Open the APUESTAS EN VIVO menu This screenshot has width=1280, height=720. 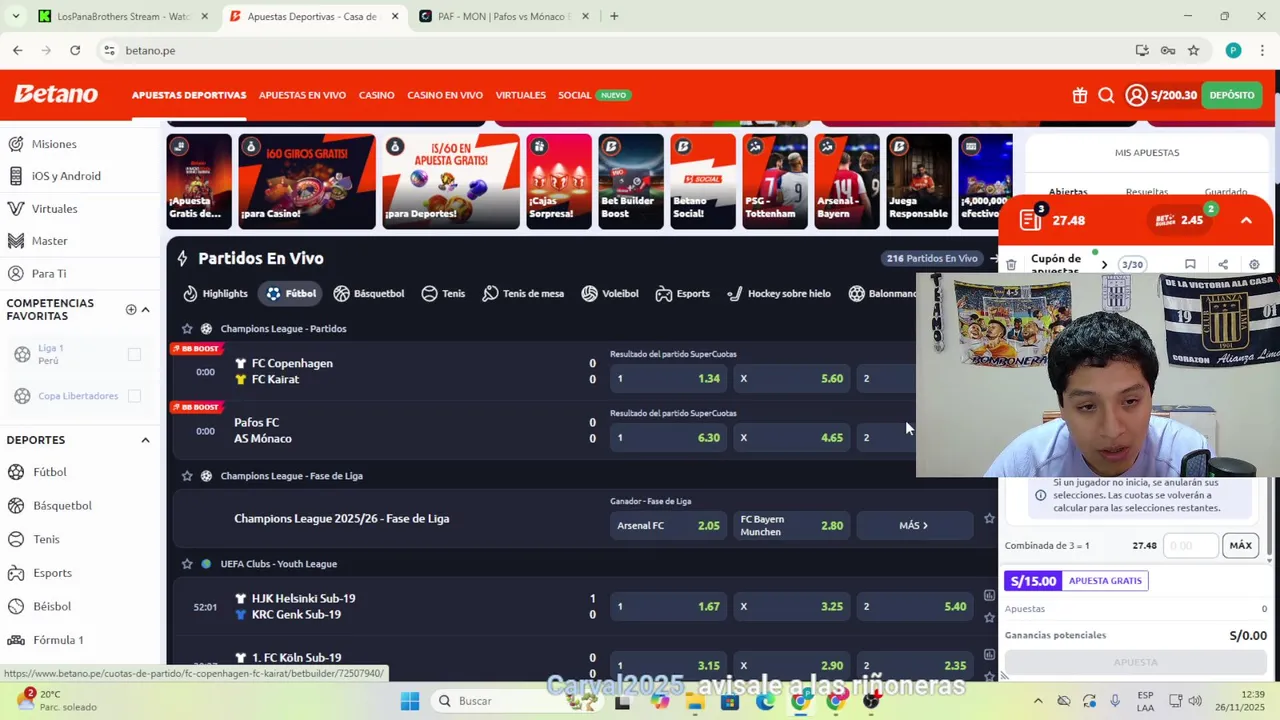(x=302, y=95)
